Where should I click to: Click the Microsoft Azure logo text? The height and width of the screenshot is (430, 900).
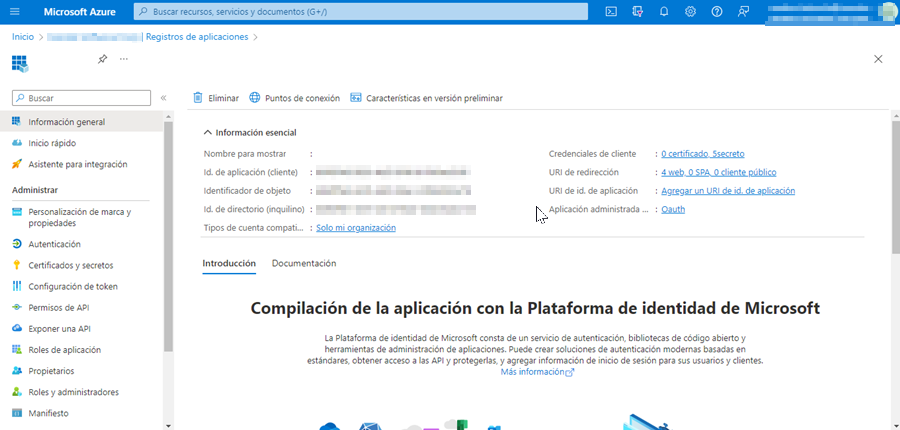pyautogui.click(x=79, y=11)
